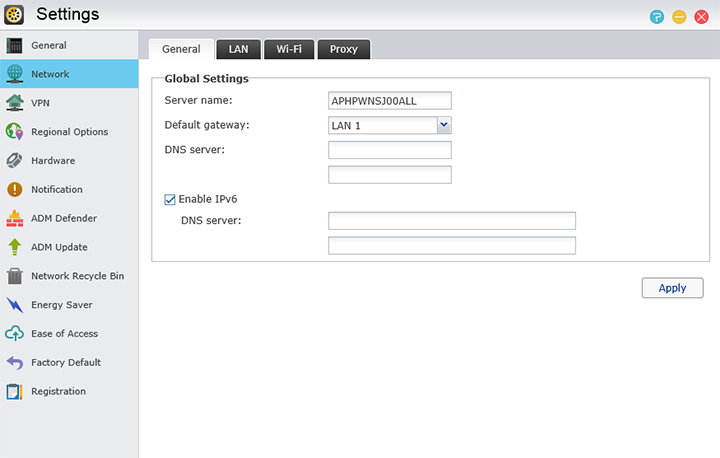
Task: Switch to the LAN tab
Action: pos(238,49)
